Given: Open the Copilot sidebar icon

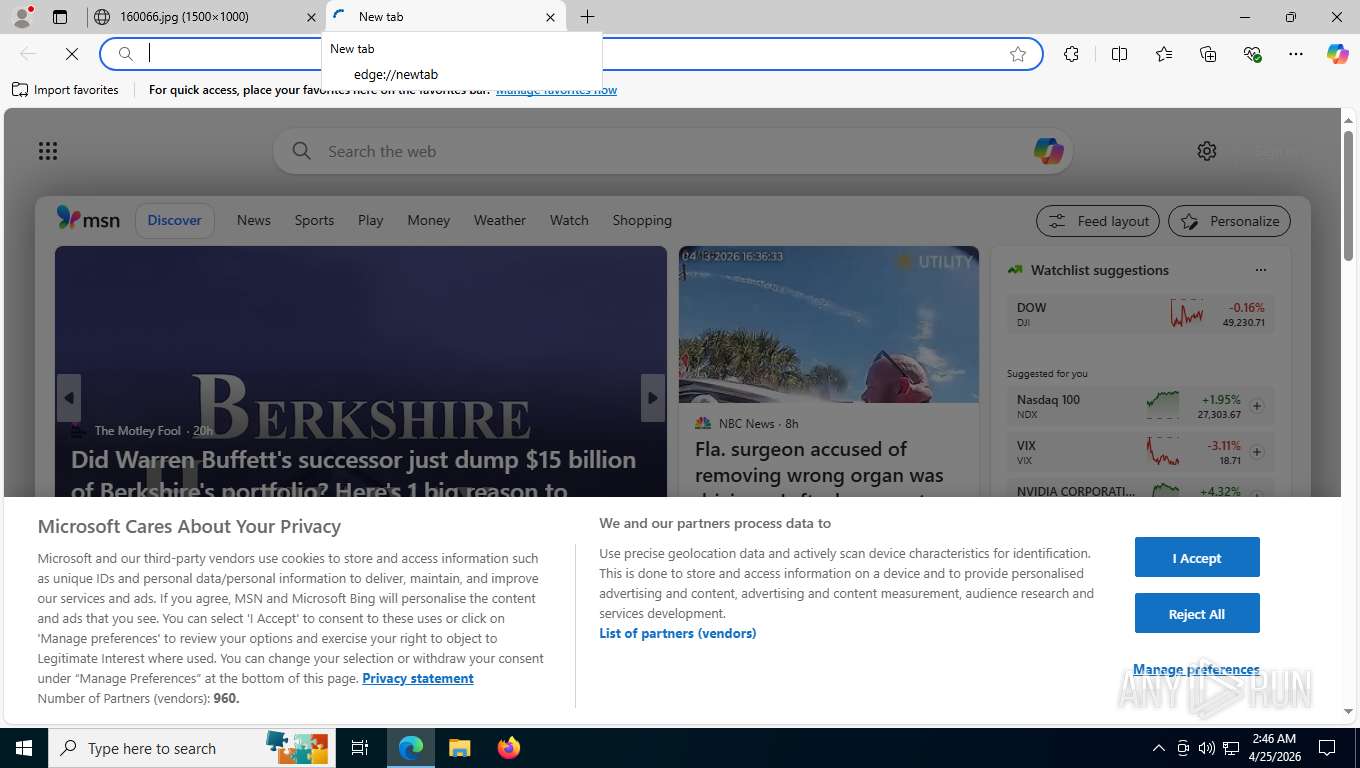Looking at the screenshot, I should [1338, 54].
